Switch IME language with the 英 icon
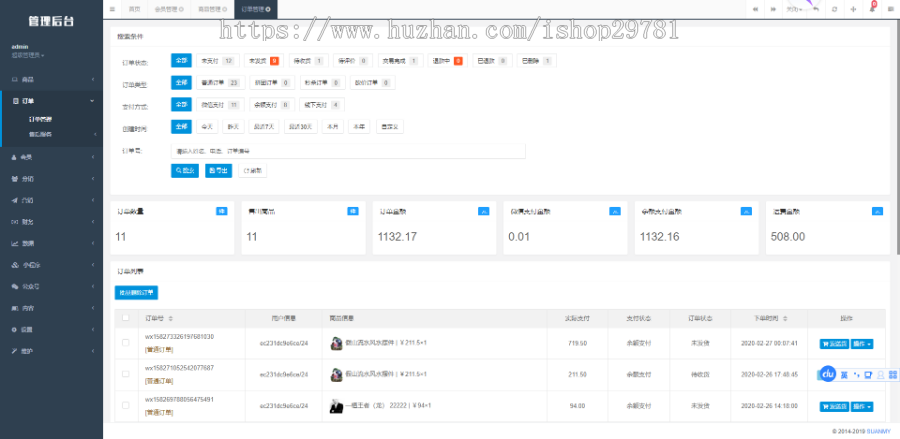Screen dimensions: 900x439 click(x=844, y=375)
